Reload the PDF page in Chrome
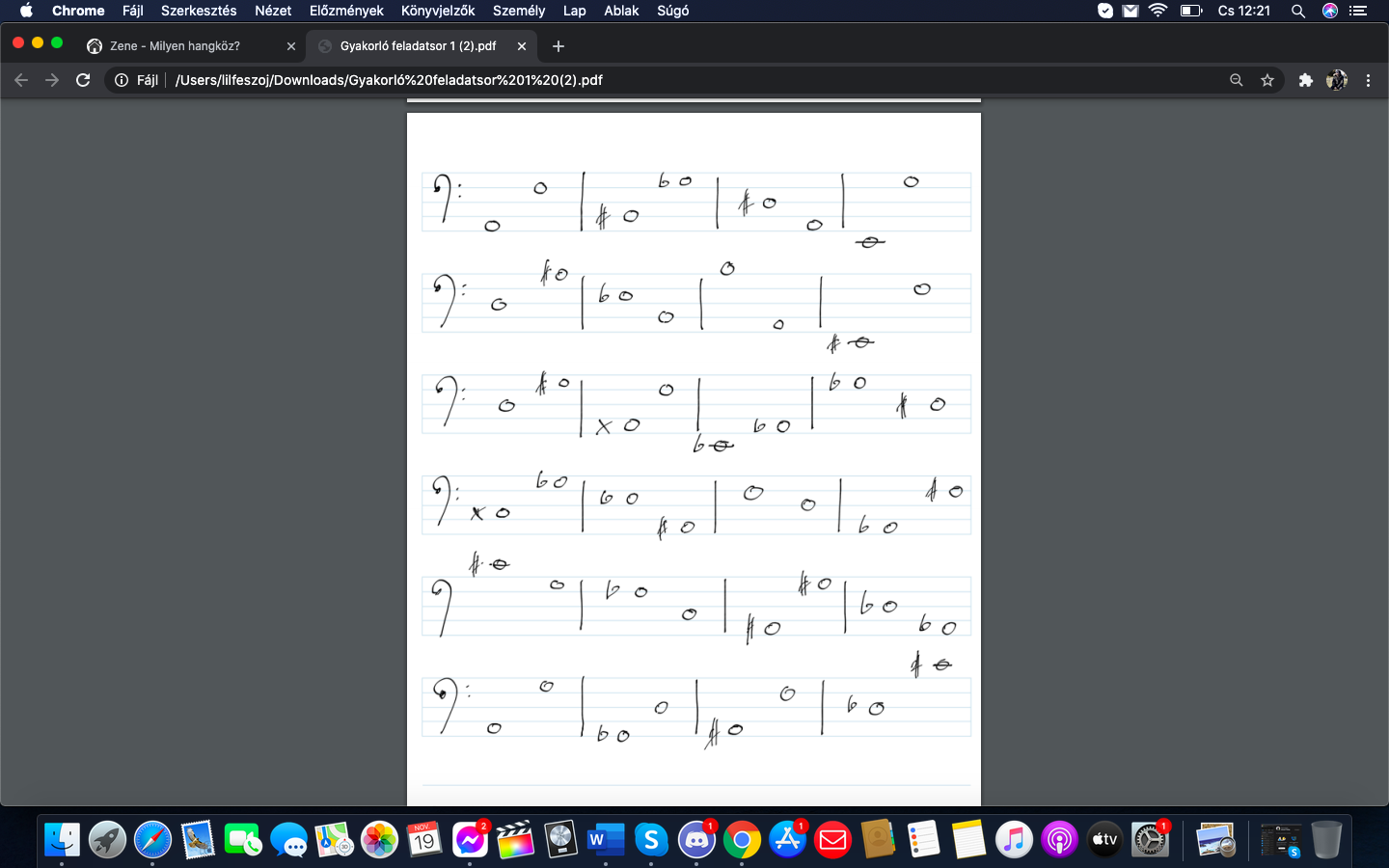 [83, 80]
